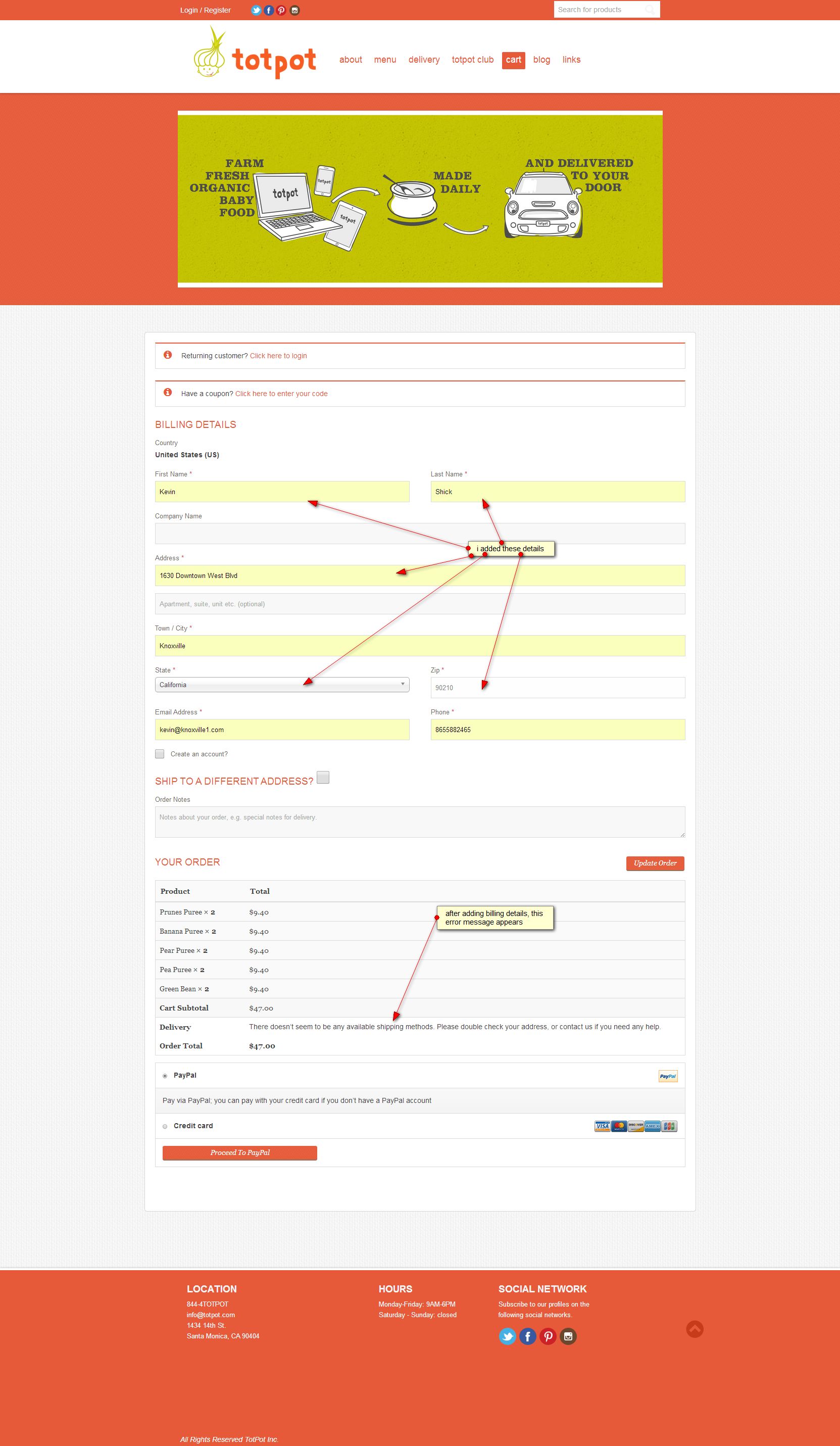Open the menu nav item
Image resolution: width=840 pixels, height=1446 pixels.
tap(385, 60)
